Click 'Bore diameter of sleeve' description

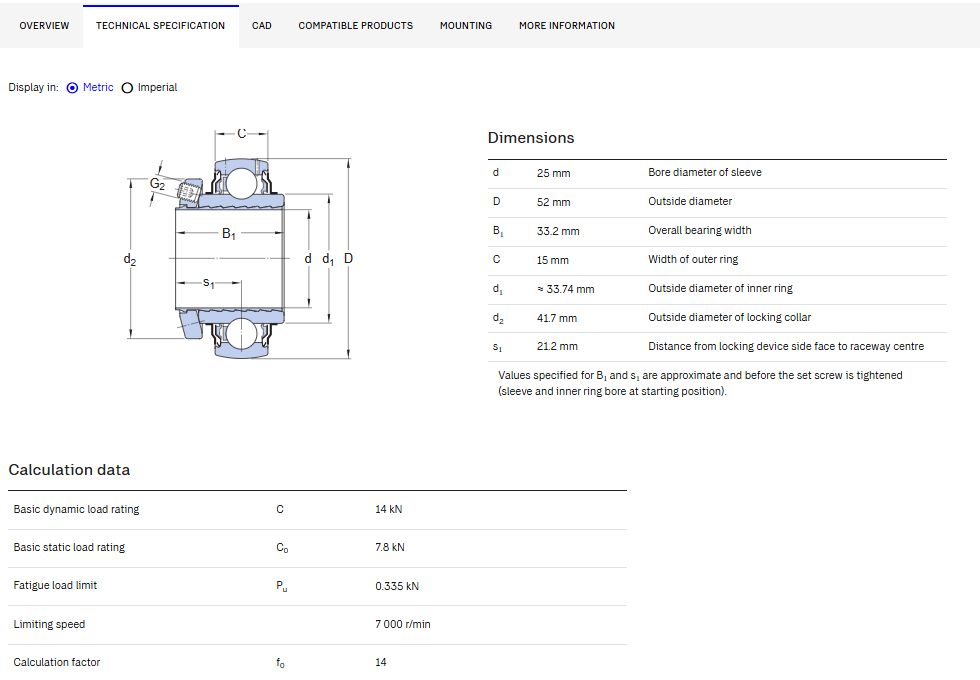[704, 172]
